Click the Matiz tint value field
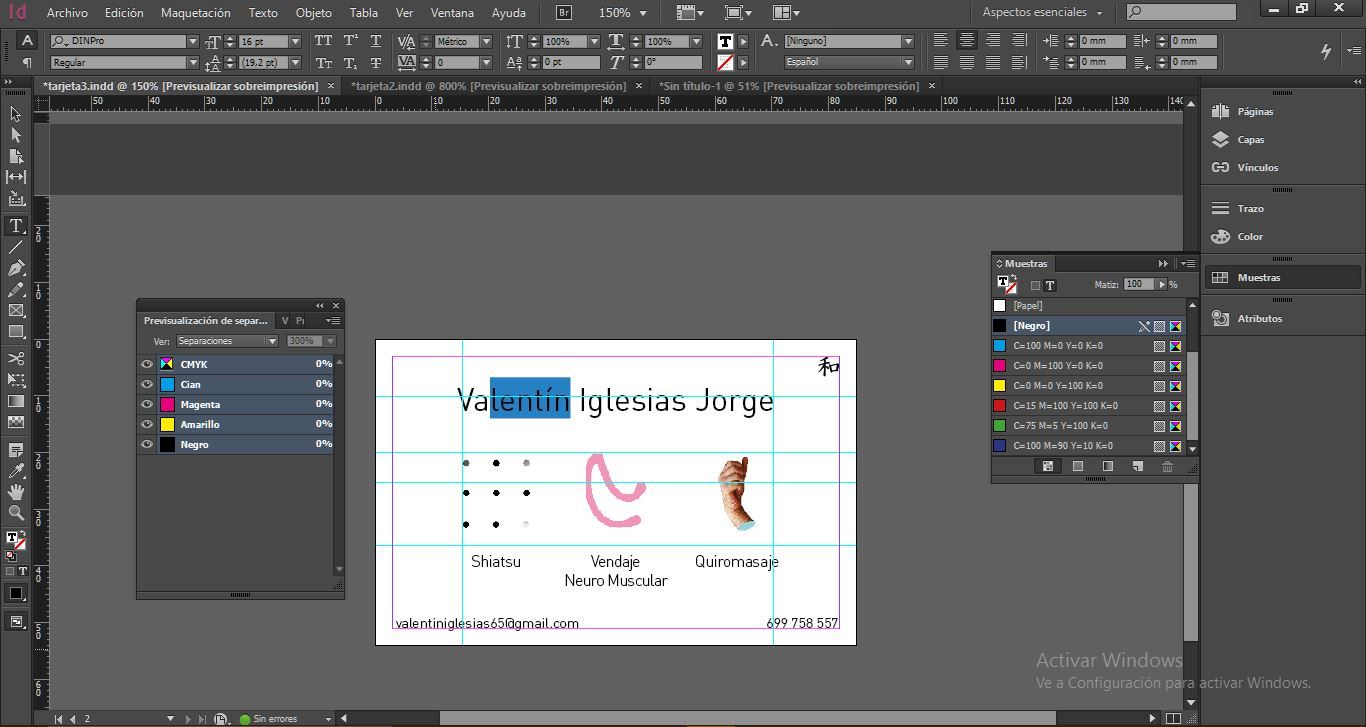1366x727 pixels. pos(1138,285)
